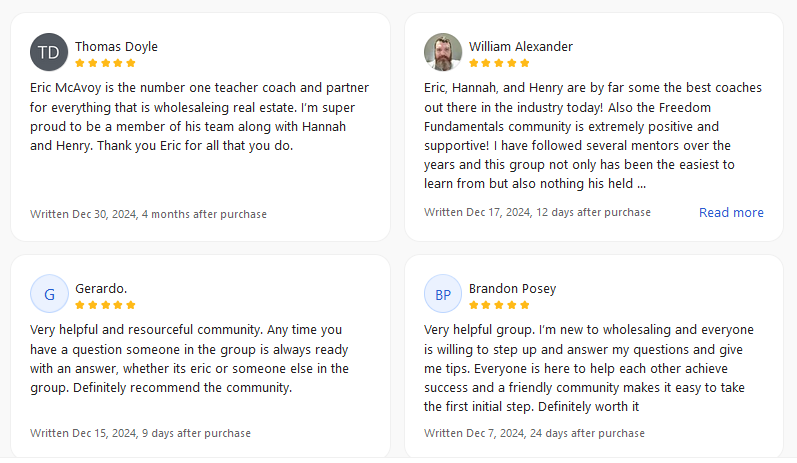Click the Brandon Posey reviewer name
This screenshot has width=797, height=463.
(x=512, y=288)
